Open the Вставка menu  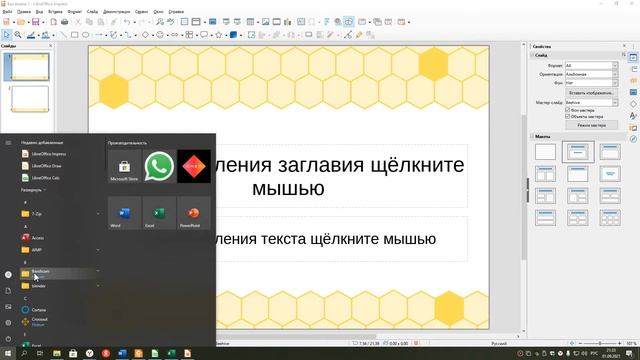pyautogui.click(x=55, y=12)
